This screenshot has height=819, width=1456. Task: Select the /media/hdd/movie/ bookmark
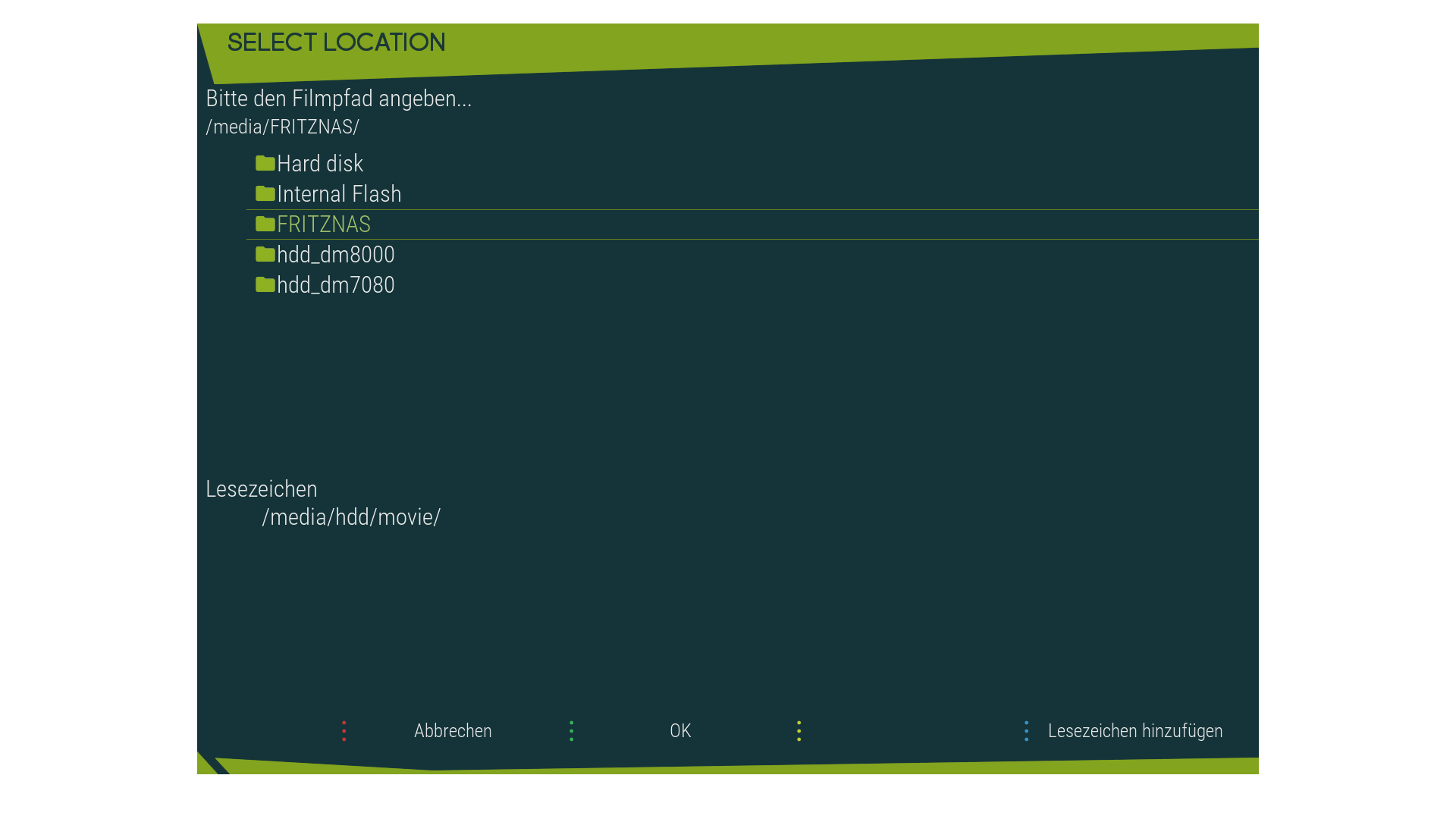point(351,517)
